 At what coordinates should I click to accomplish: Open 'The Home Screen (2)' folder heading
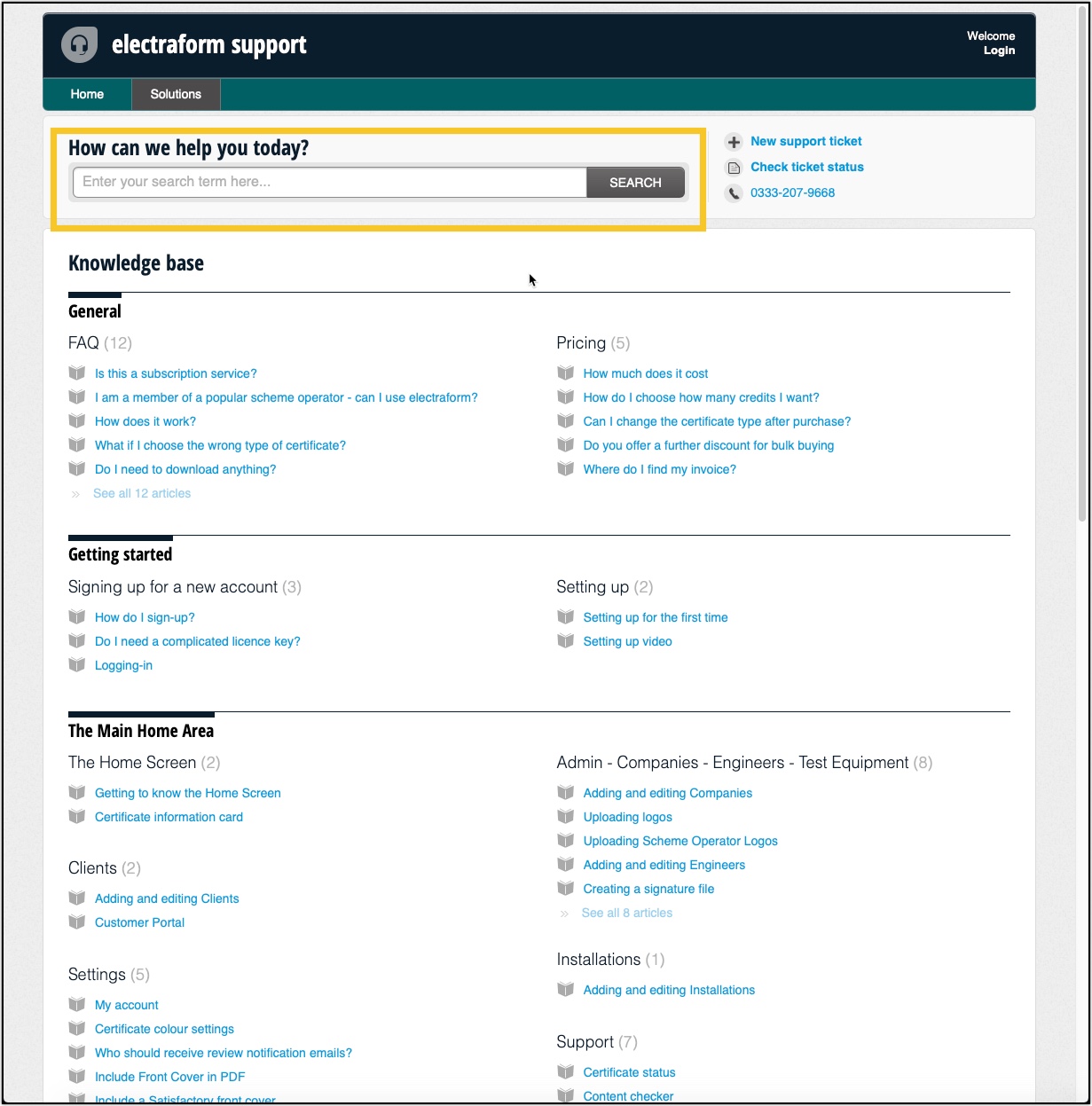[x=144, y=763]
